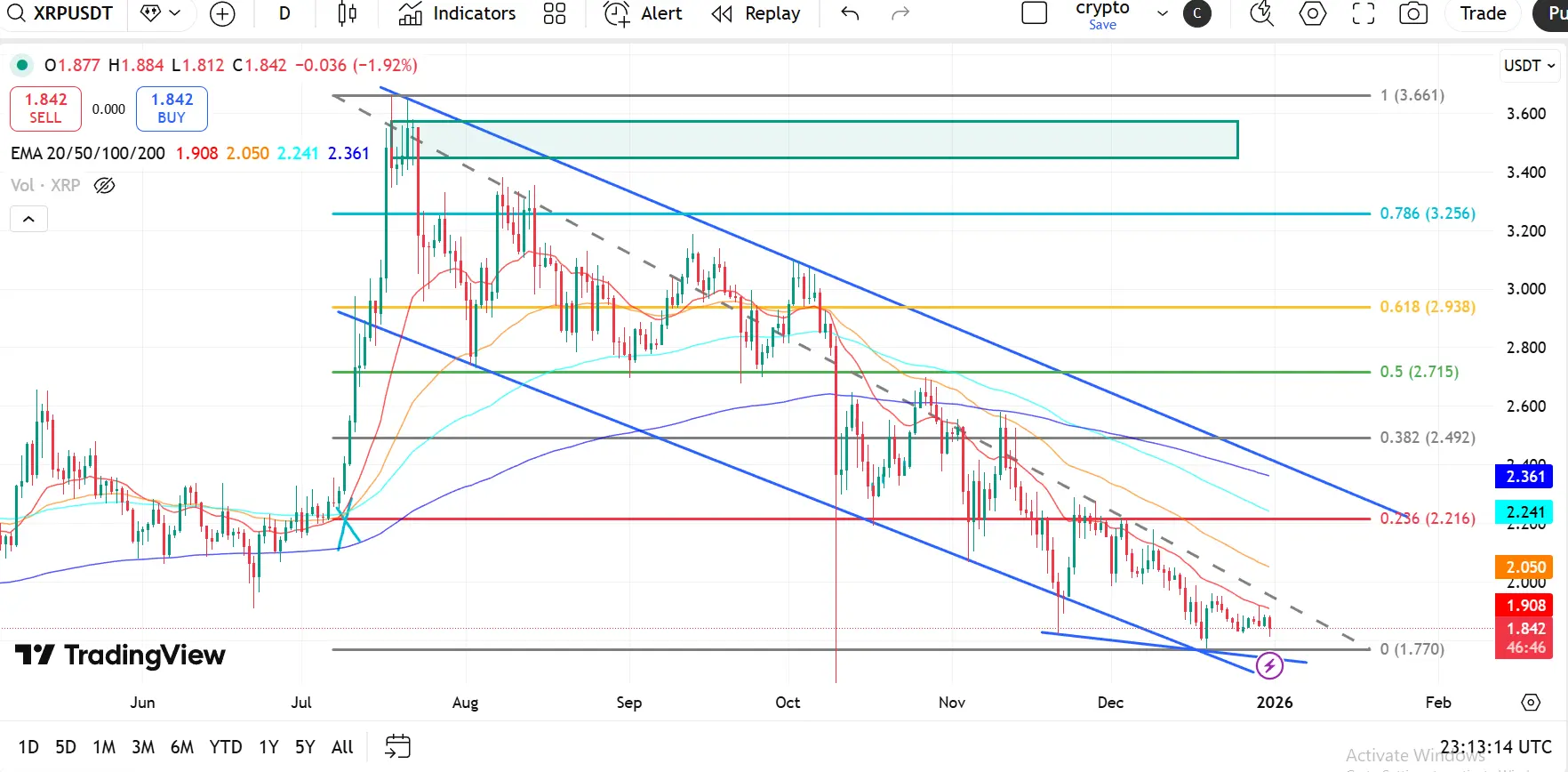Open the layout setup square icon

tap(1035, 13)
